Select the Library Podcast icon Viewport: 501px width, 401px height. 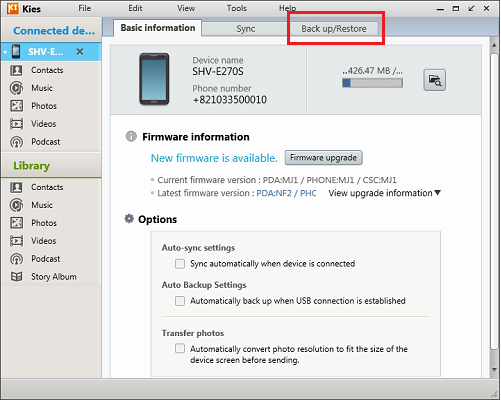[16, 259]
